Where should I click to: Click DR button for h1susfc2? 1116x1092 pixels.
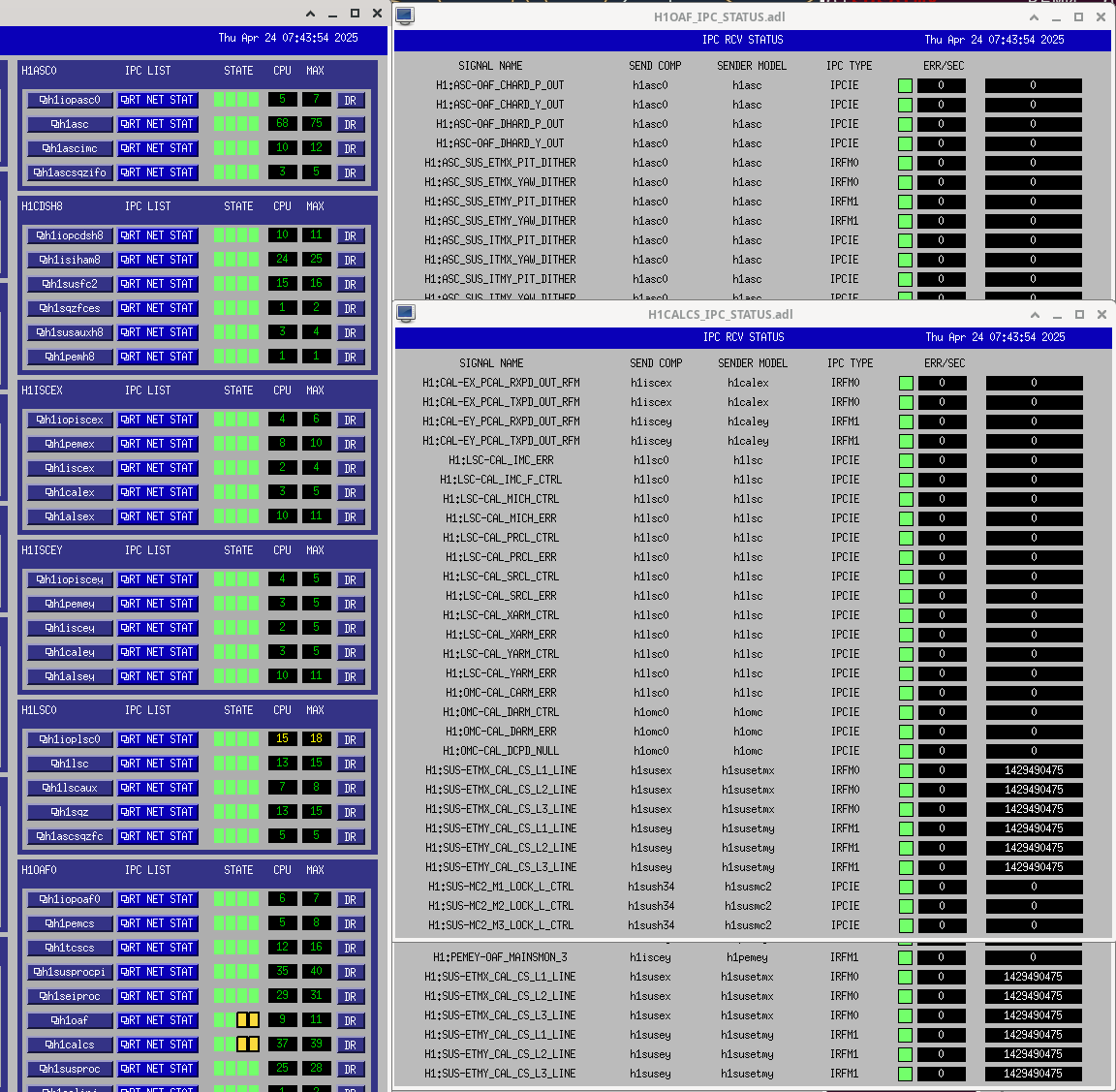pyautogui.click(x=350, y=284)
